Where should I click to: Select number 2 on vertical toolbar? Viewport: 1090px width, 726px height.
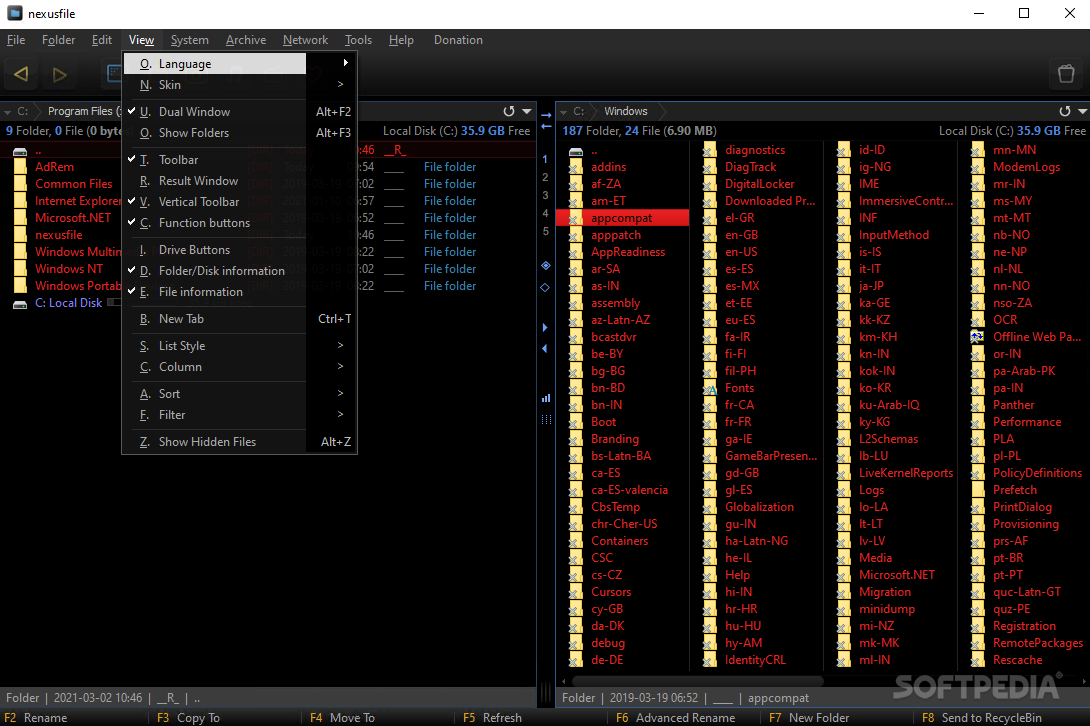click(545, 177)
